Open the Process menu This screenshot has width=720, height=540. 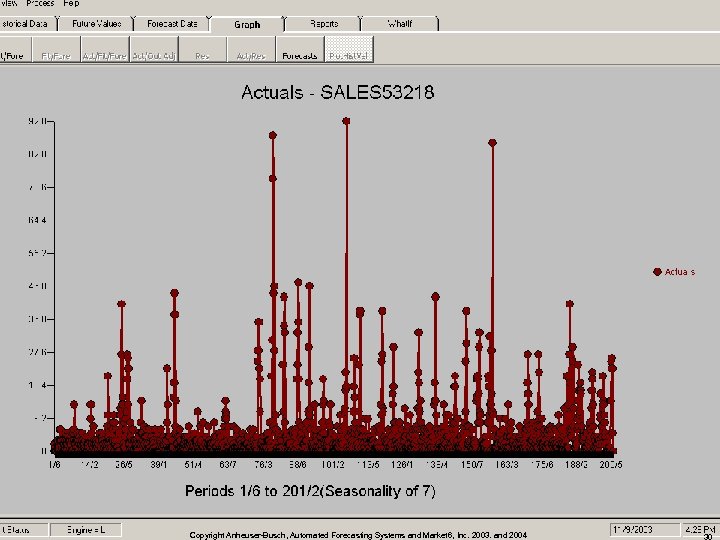coord(40,3)
